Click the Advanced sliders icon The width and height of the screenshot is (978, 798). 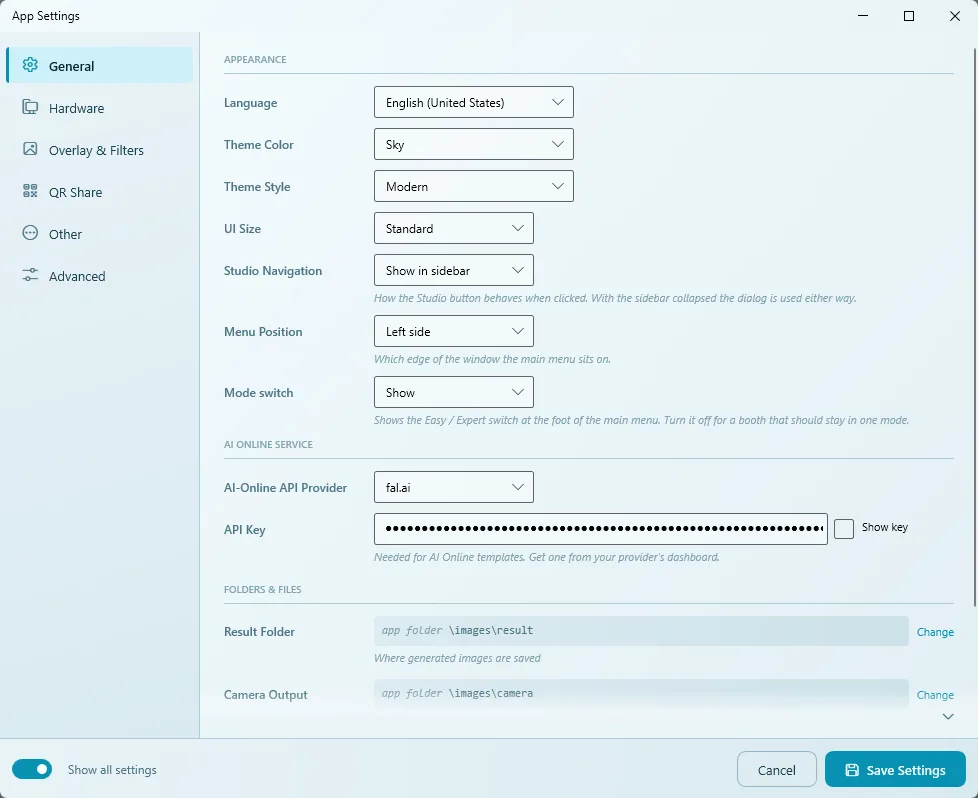[30, 275]
